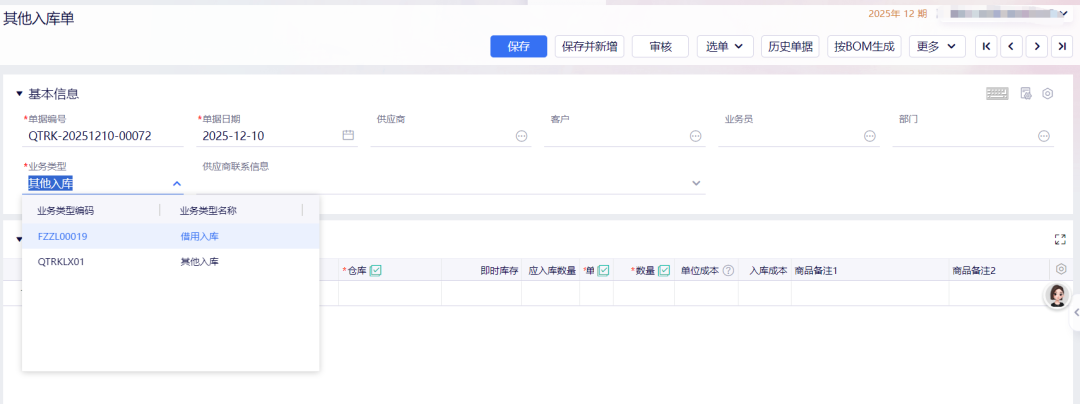This screenshot has height=404, width=1080.
Task: Go to last record icon
Action: click(x=1062, y=47)
